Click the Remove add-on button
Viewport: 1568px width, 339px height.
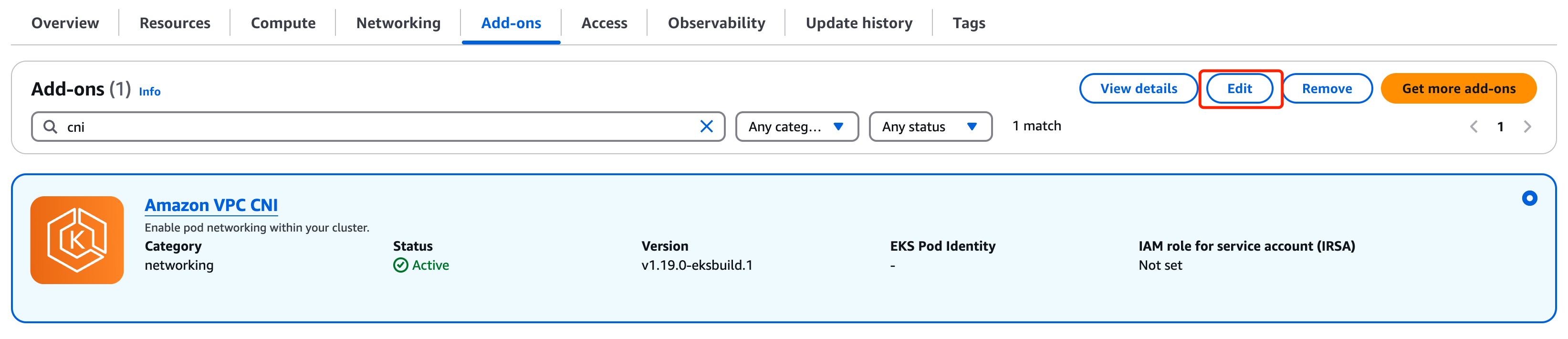(1327, 89)
